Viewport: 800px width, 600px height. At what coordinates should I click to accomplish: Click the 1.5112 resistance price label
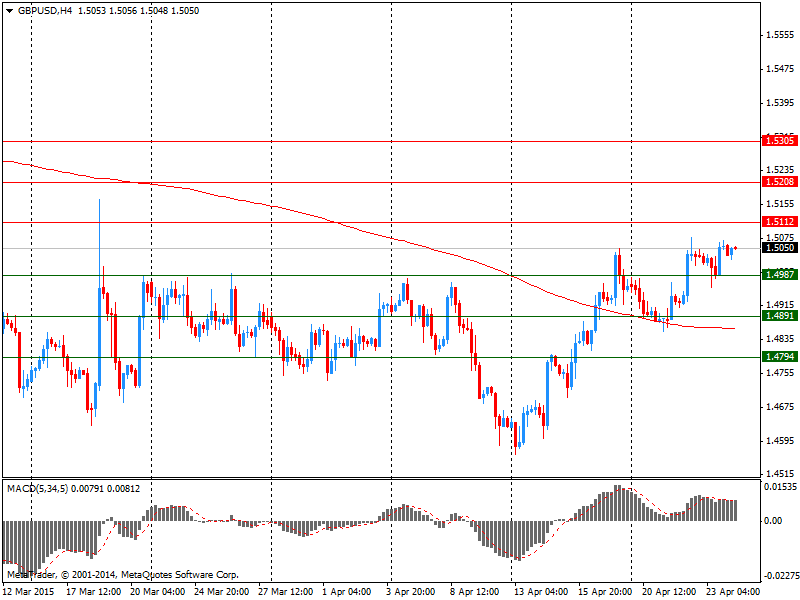coord(779,221)
